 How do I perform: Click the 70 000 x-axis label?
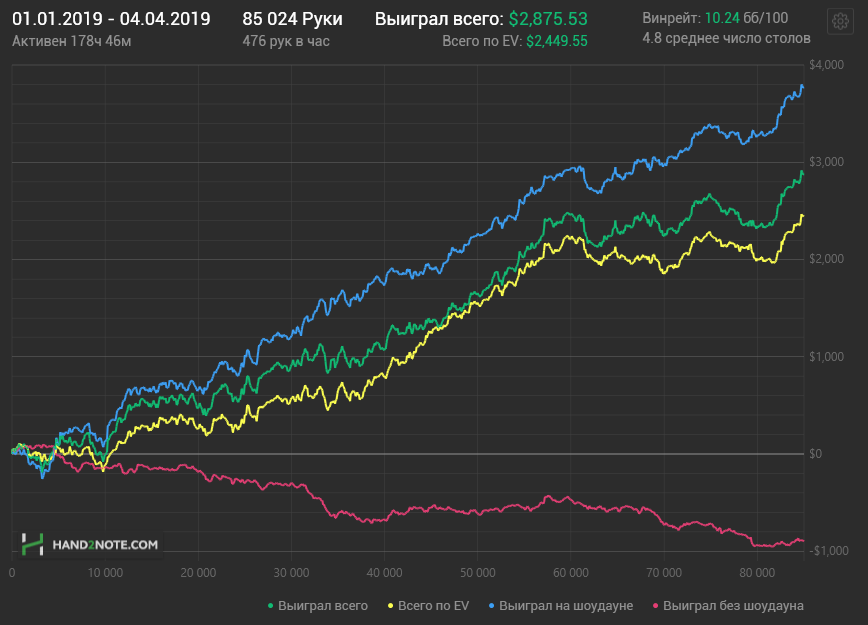(664, 572)
